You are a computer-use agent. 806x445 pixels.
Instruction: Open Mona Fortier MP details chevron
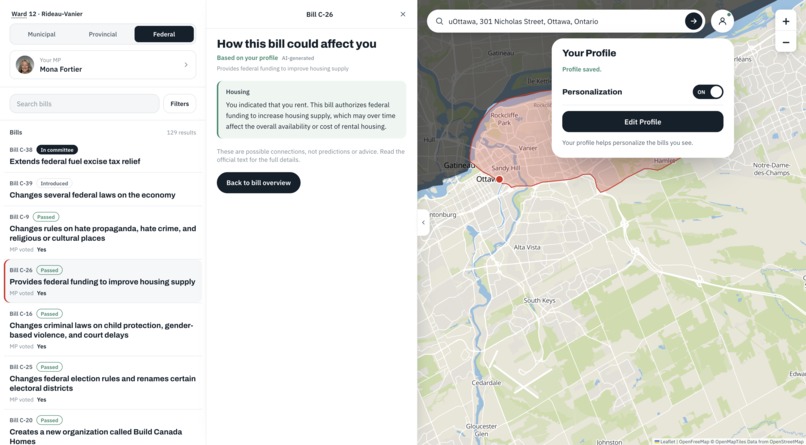click(x=186, y=65)
